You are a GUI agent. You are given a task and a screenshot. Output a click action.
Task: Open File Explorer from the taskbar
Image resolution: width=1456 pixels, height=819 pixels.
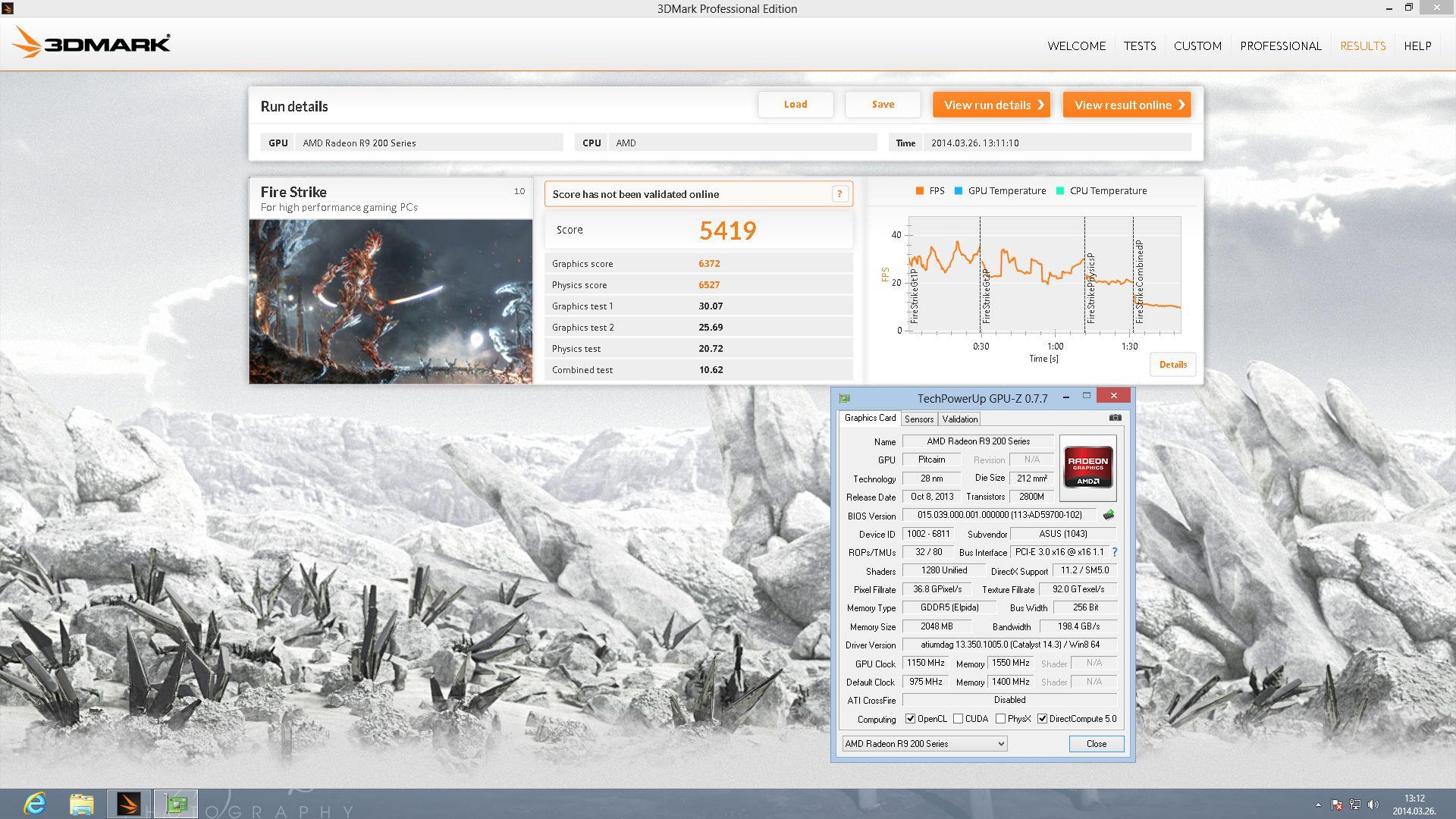pos(82,804)
